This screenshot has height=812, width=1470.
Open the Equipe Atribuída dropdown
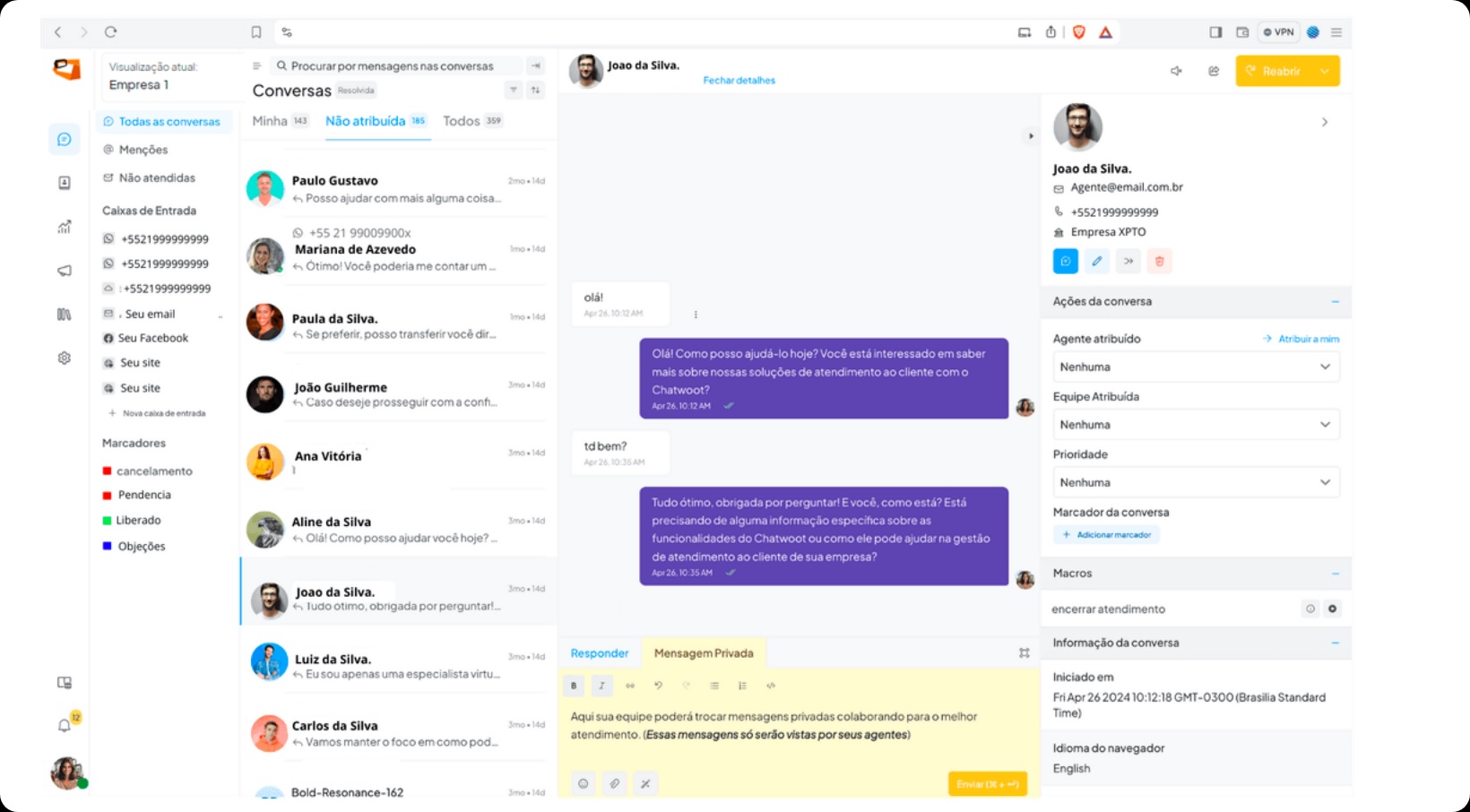(1196, 424)
